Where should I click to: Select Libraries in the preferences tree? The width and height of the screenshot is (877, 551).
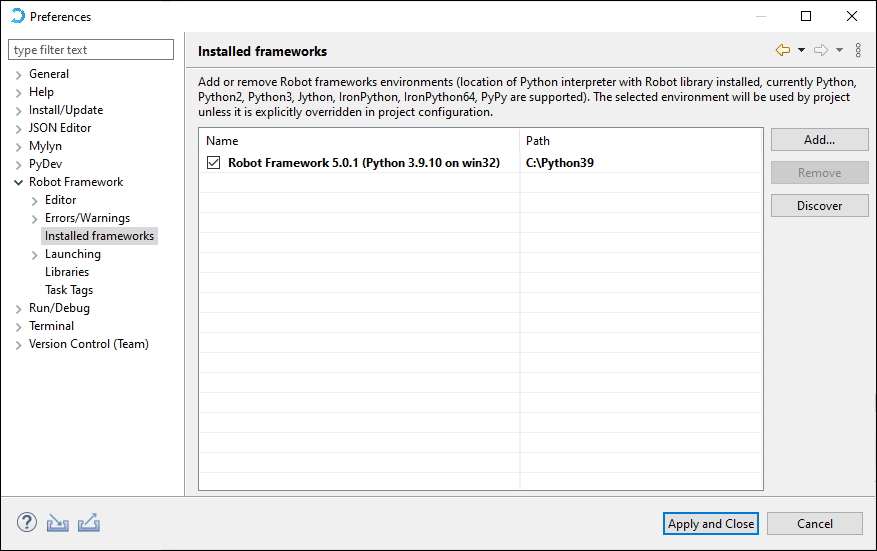click(x=67, y=272)
